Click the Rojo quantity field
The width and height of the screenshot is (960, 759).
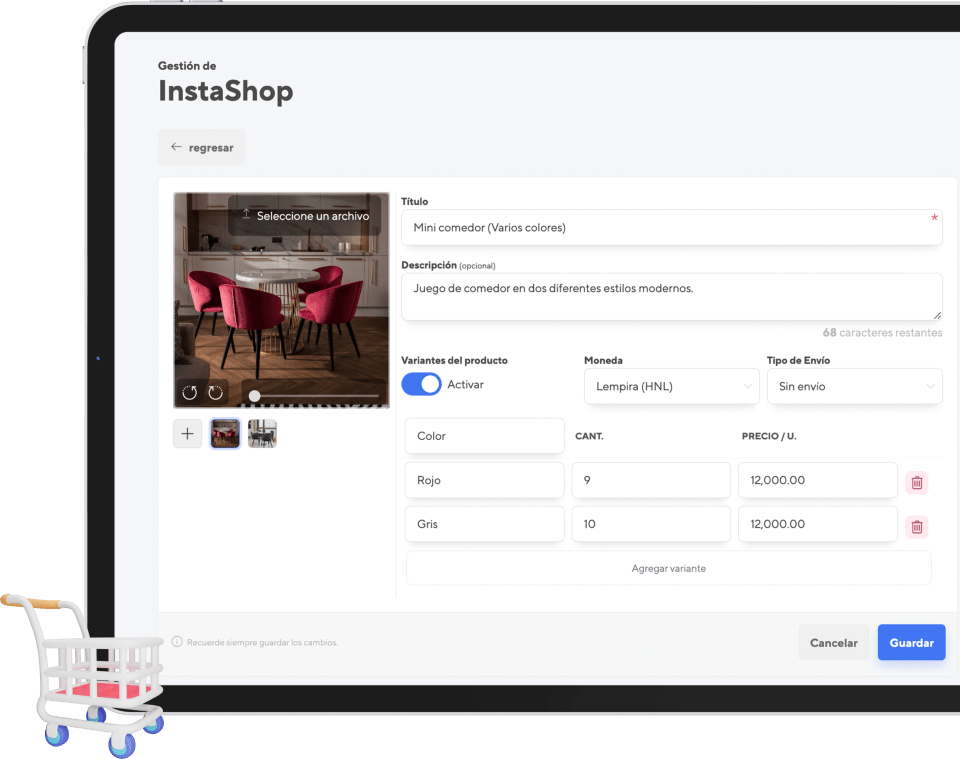tap(650, 480)
